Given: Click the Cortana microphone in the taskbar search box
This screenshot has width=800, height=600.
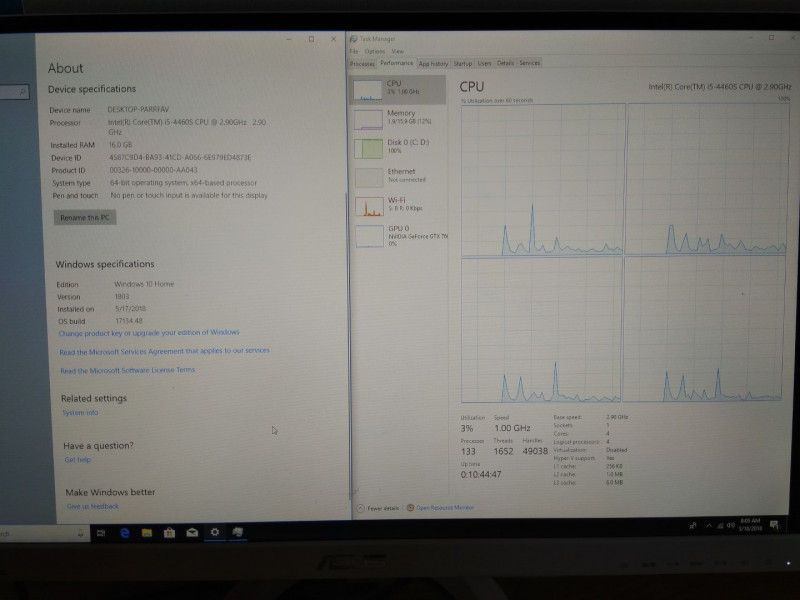Looking at the screenshot, I should pyautogui.click(x=80, y=534).
